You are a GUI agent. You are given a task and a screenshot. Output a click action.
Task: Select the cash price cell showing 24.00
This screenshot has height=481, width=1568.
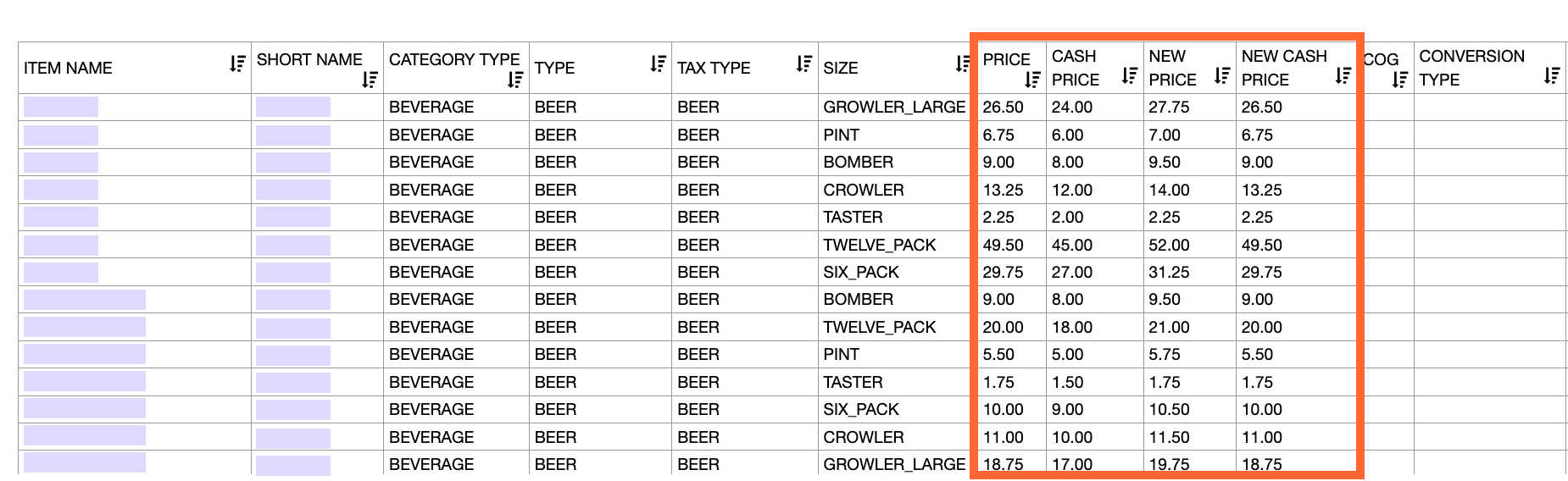tap(1072, 108)
